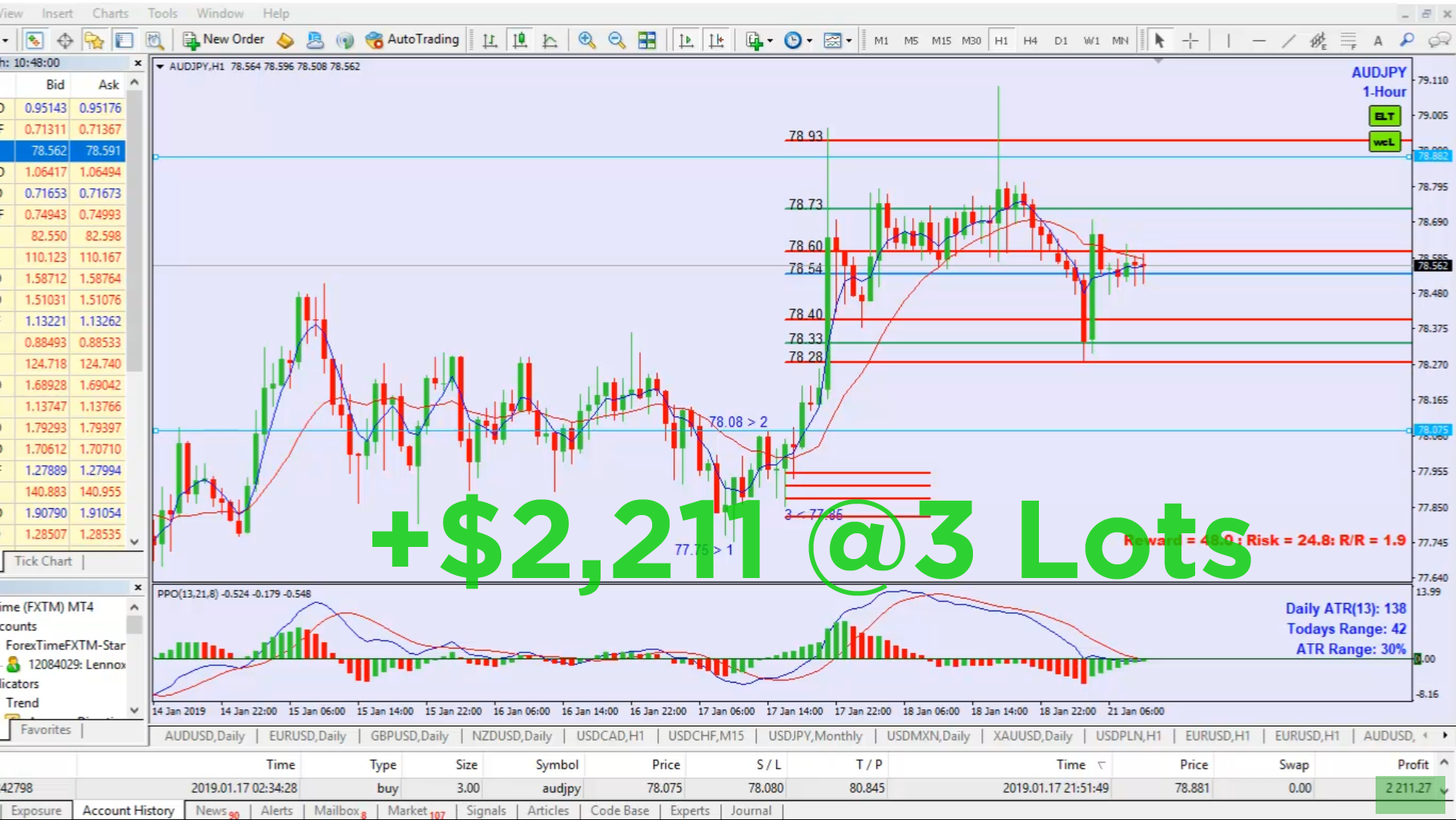Select the MN timeframe
1456x820 pixels.
point(1120,41)
